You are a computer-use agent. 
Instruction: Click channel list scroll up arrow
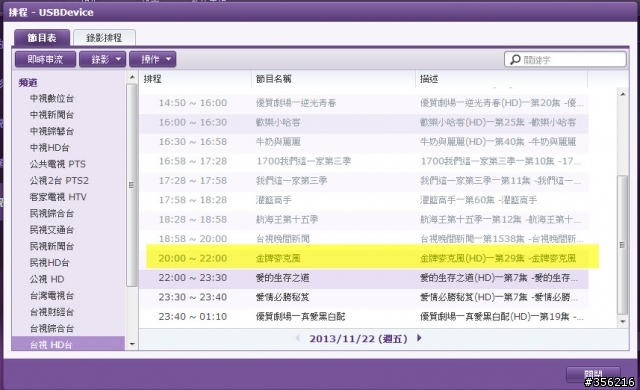coord(132,77)
